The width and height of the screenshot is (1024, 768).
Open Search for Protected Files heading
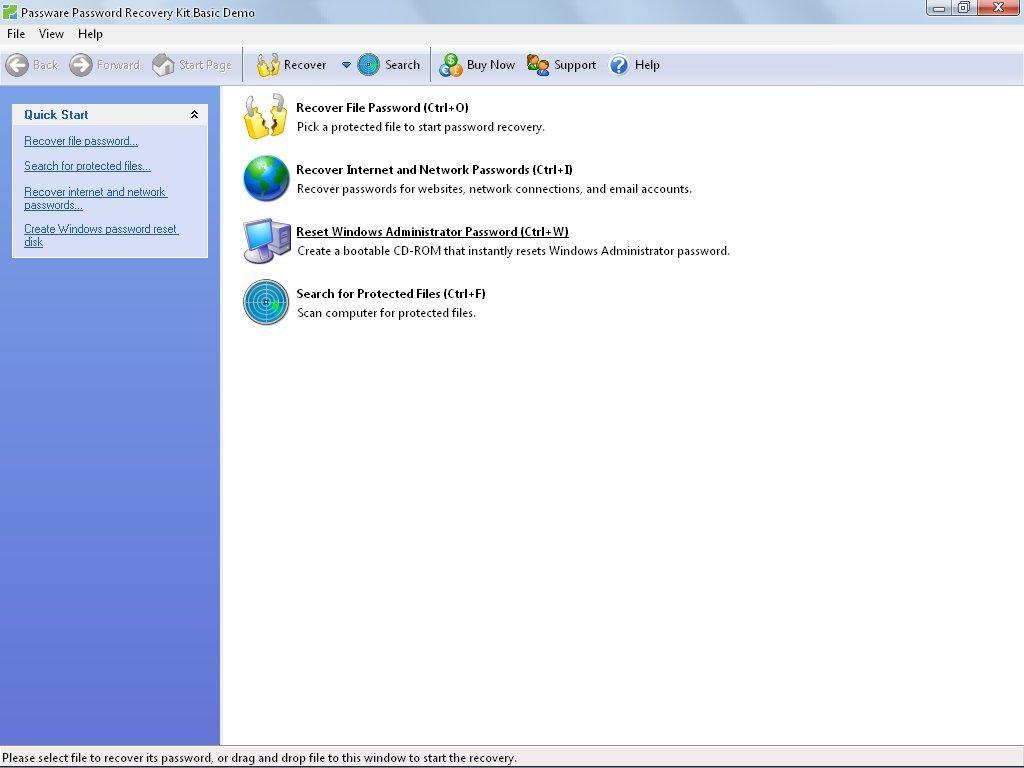(391, 294)
